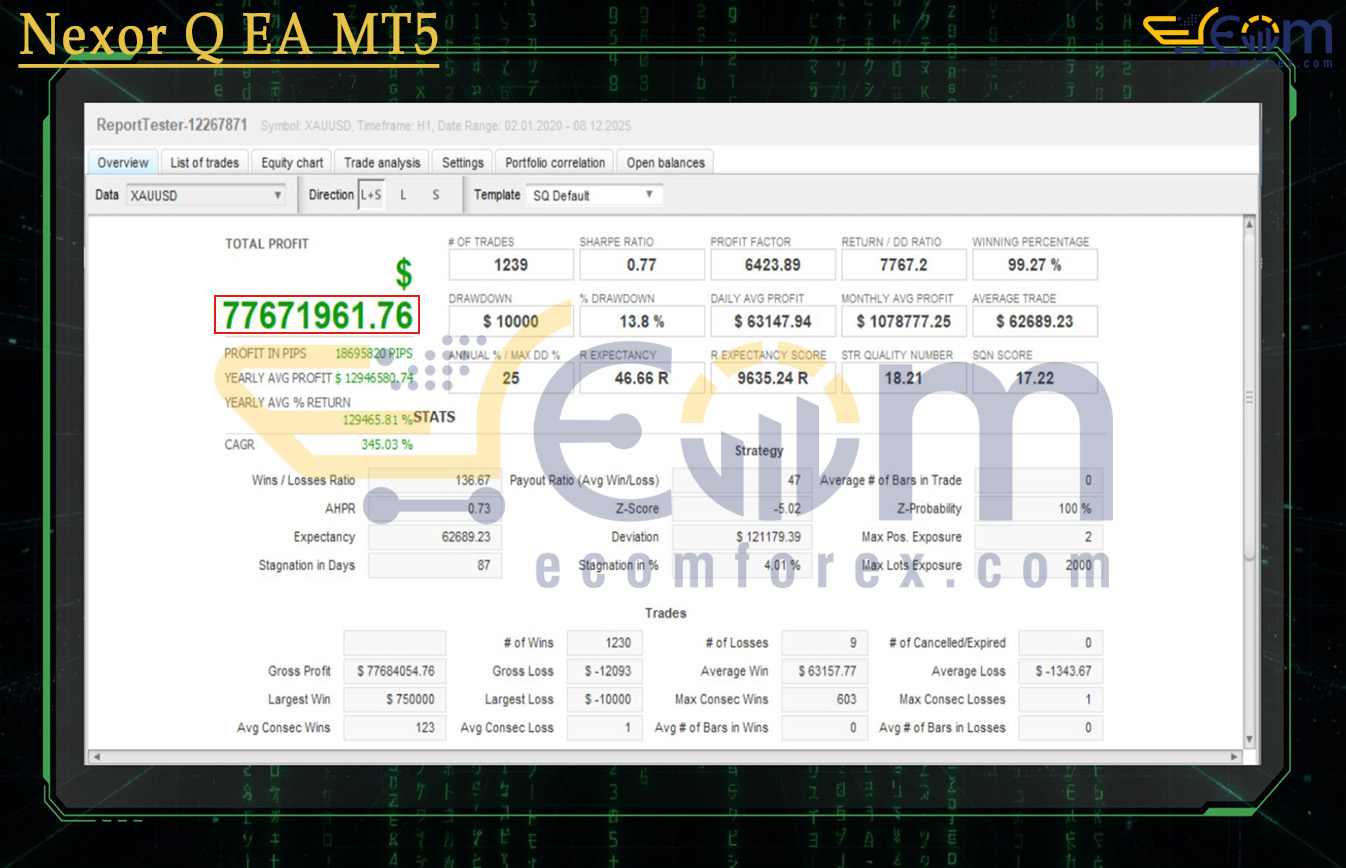
Task: Open the Data XAUUSD dropdown
Action: click(x=206, y=196)
